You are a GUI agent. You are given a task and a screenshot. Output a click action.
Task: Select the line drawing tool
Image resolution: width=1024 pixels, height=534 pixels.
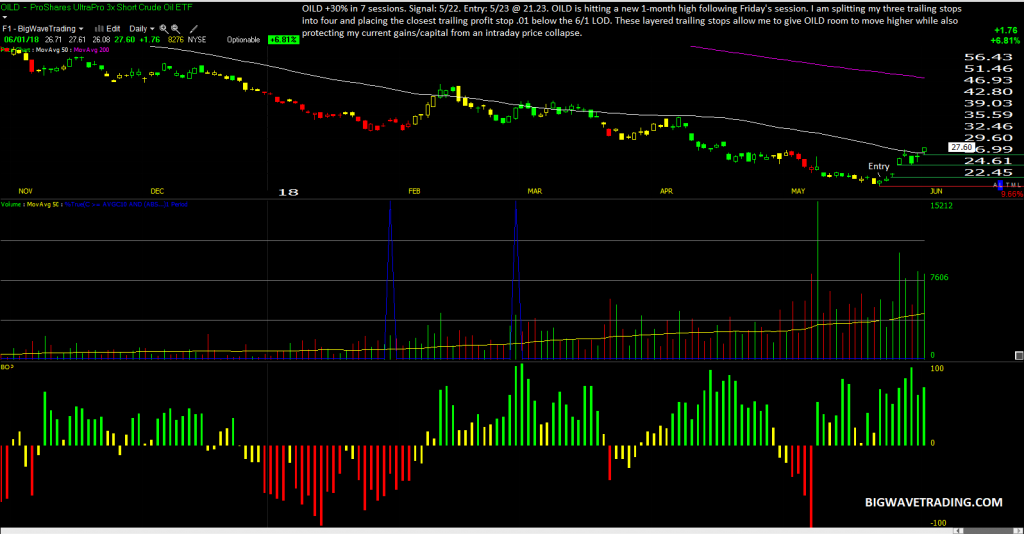(193, 29)
